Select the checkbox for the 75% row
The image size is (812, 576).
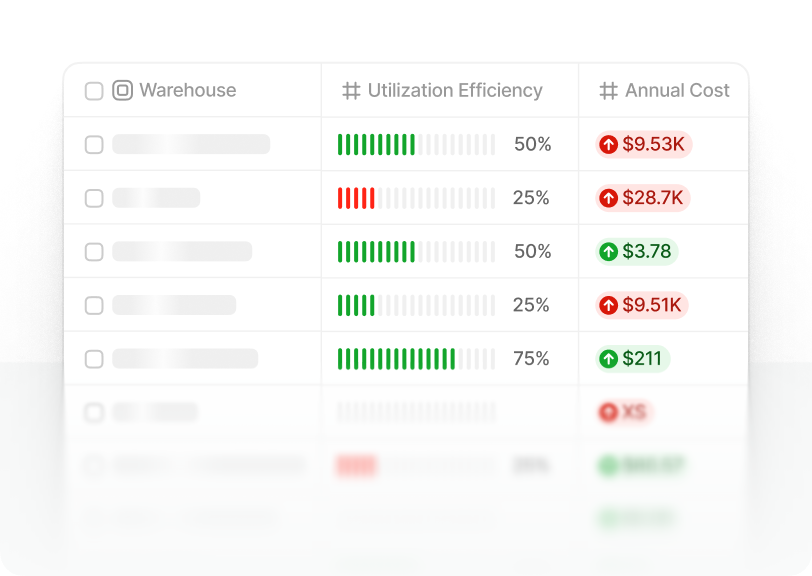94,359
